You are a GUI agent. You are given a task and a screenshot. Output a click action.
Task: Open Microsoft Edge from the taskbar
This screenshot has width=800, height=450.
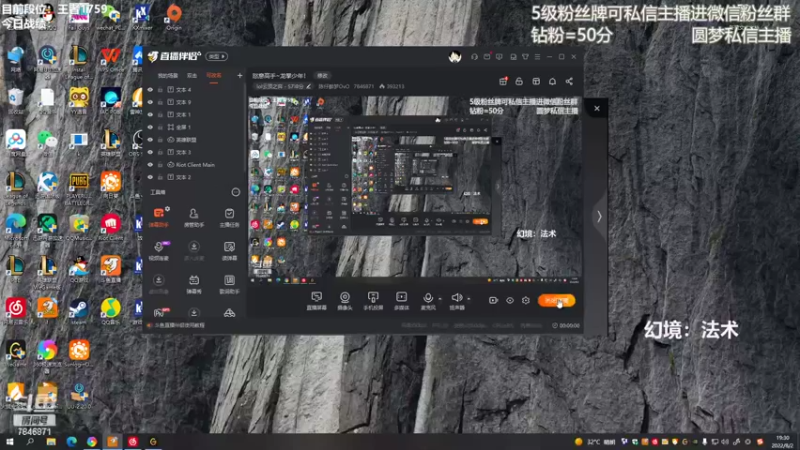coord(71,442)
